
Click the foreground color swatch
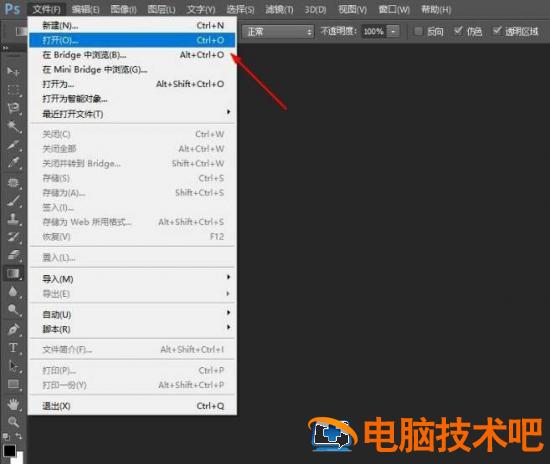(9, 451)
